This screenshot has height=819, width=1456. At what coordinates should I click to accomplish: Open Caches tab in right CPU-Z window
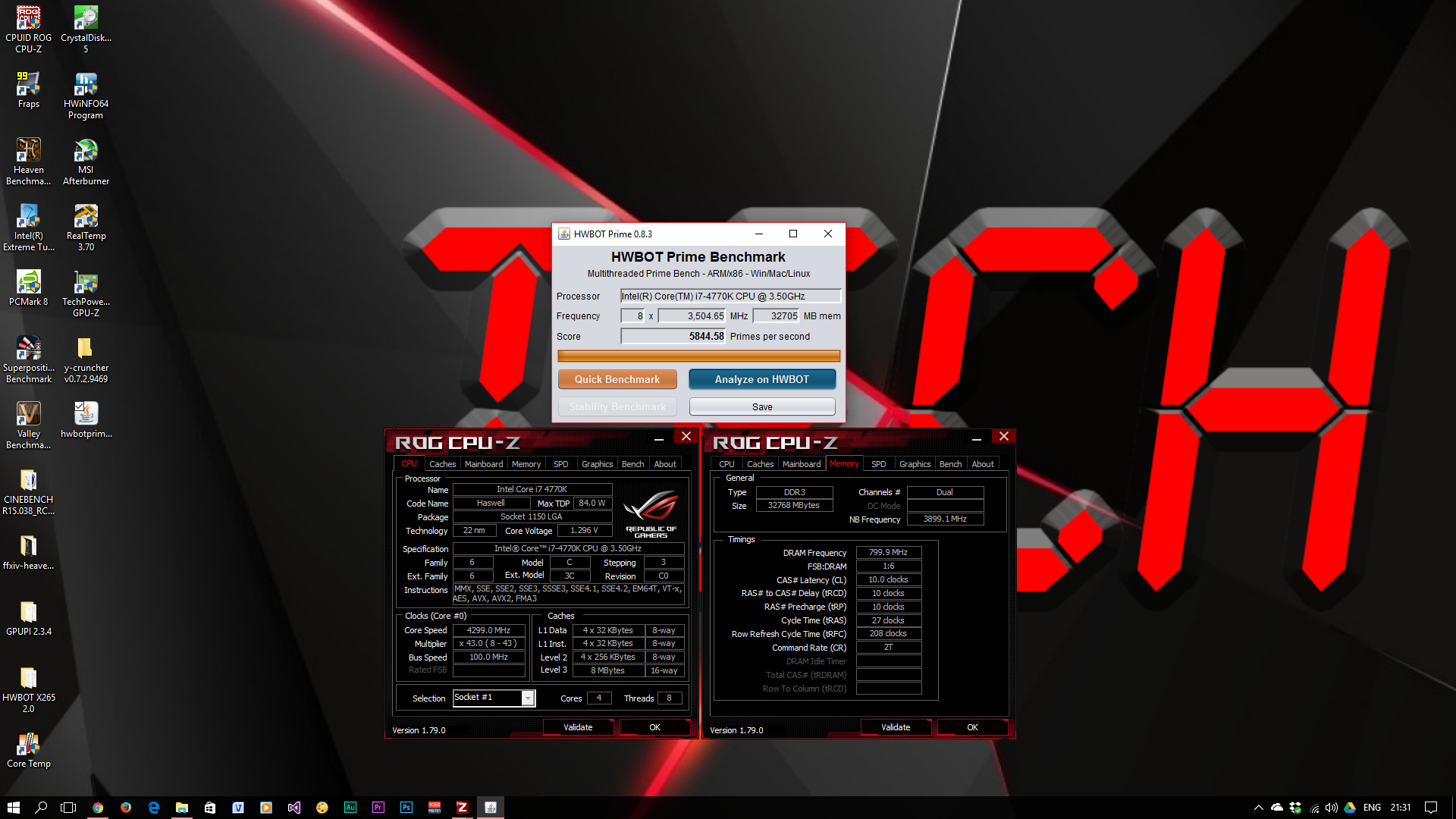coord(760,464)
